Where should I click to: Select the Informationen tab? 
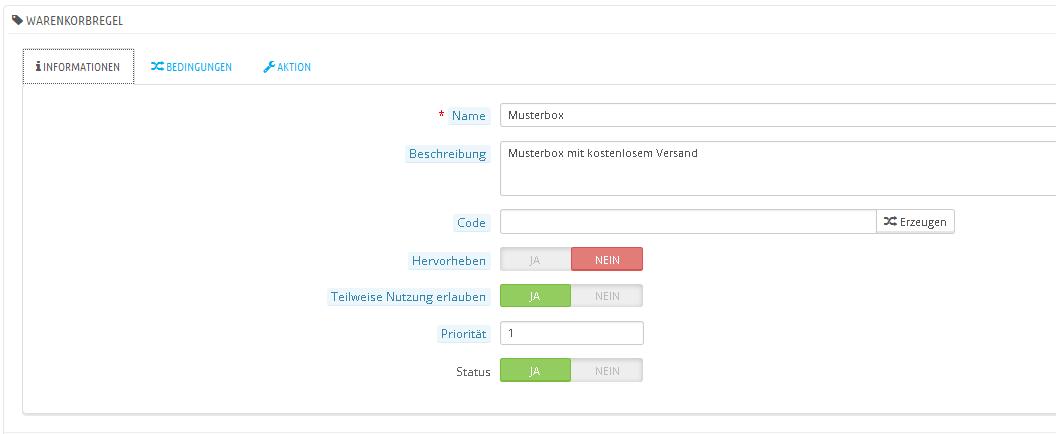(x=78, y=67)
